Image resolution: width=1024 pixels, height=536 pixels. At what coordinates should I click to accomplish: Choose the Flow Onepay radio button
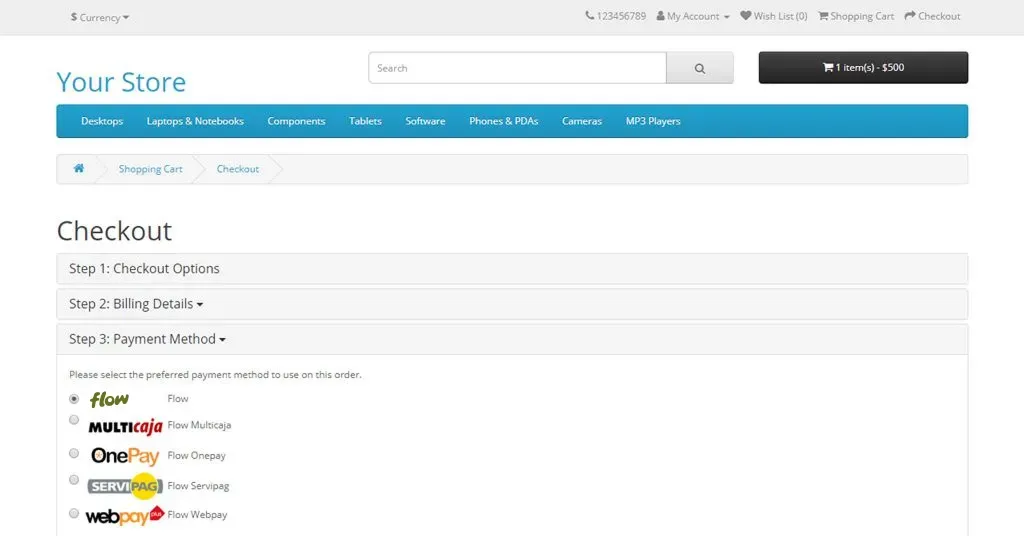[x=74, y=453]
